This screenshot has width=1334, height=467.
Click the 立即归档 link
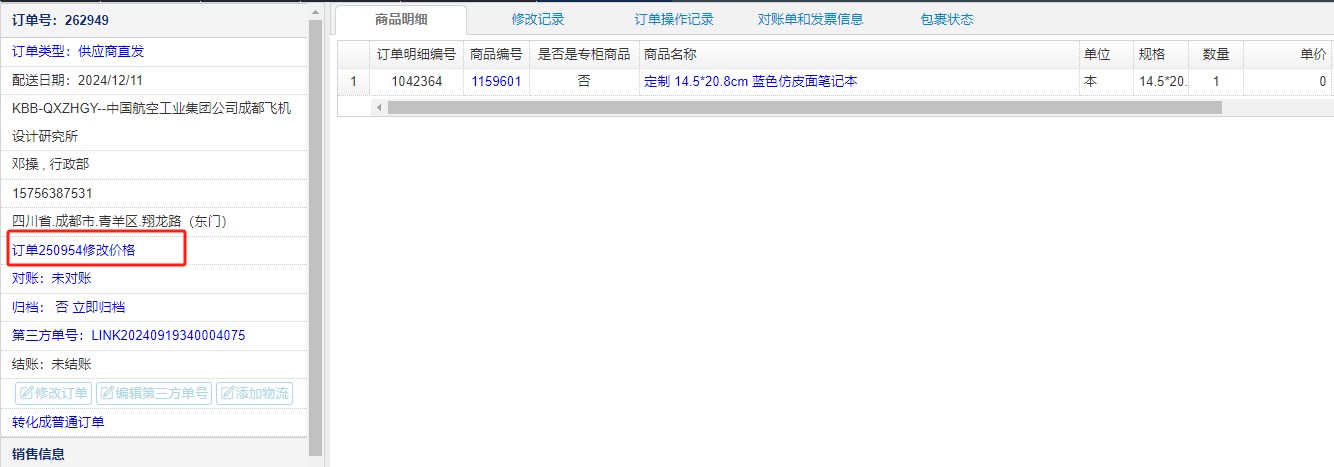(x=98, y=307)
